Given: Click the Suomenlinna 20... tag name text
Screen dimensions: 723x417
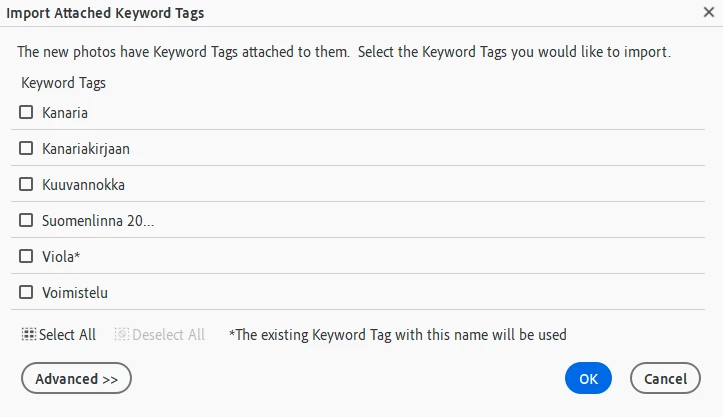Looking at the screenshot, I should pos(98,221).
